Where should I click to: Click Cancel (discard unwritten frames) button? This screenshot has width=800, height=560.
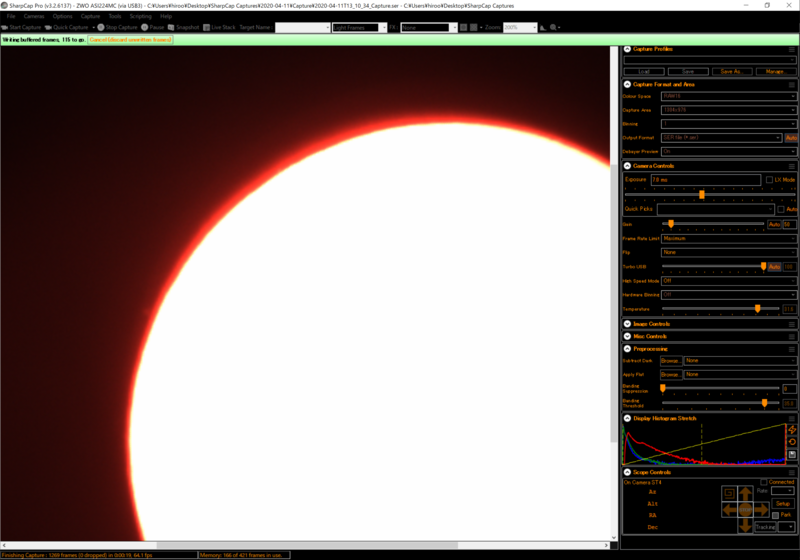point(131,40)
